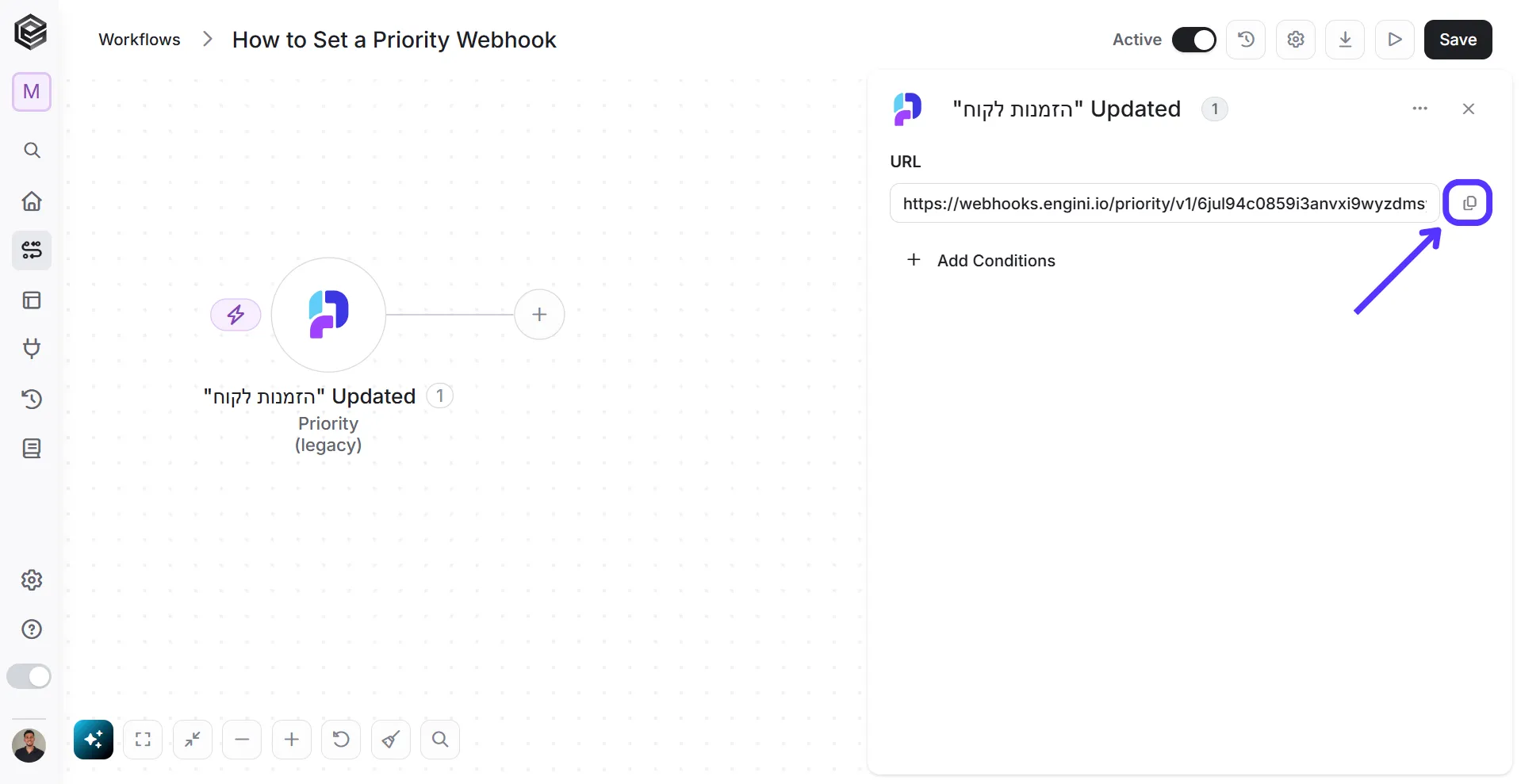Save the workflow
Screen dimensions: 1521x784
click(1458, 40)
